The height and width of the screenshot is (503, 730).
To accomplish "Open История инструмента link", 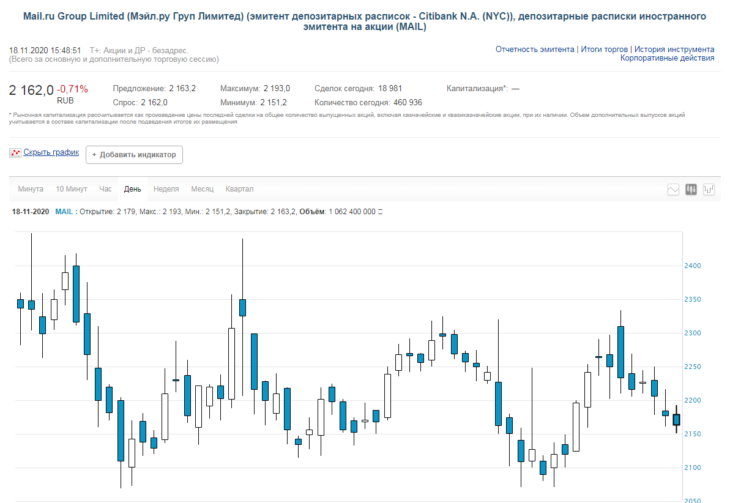I will [x=674, y=49].
